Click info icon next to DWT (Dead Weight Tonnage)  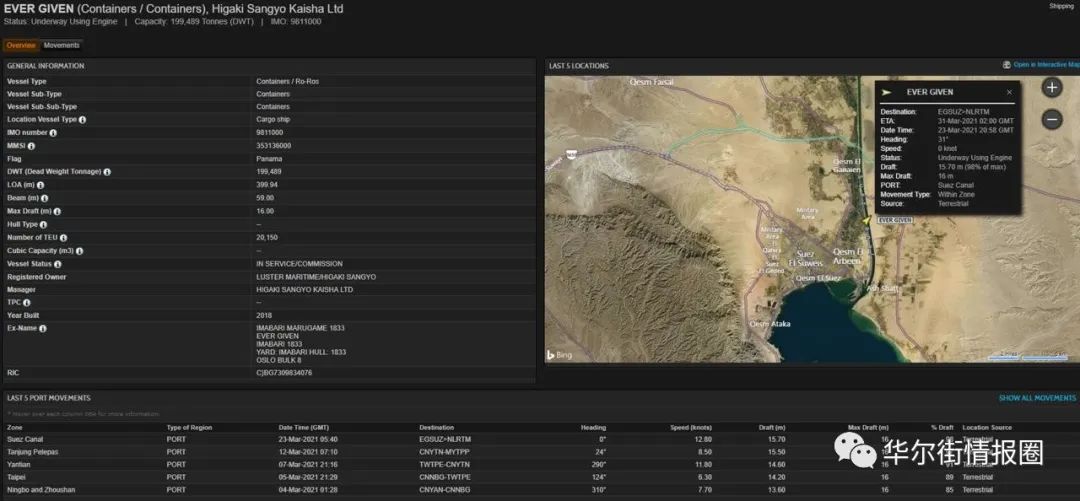(x=107, y=172)
